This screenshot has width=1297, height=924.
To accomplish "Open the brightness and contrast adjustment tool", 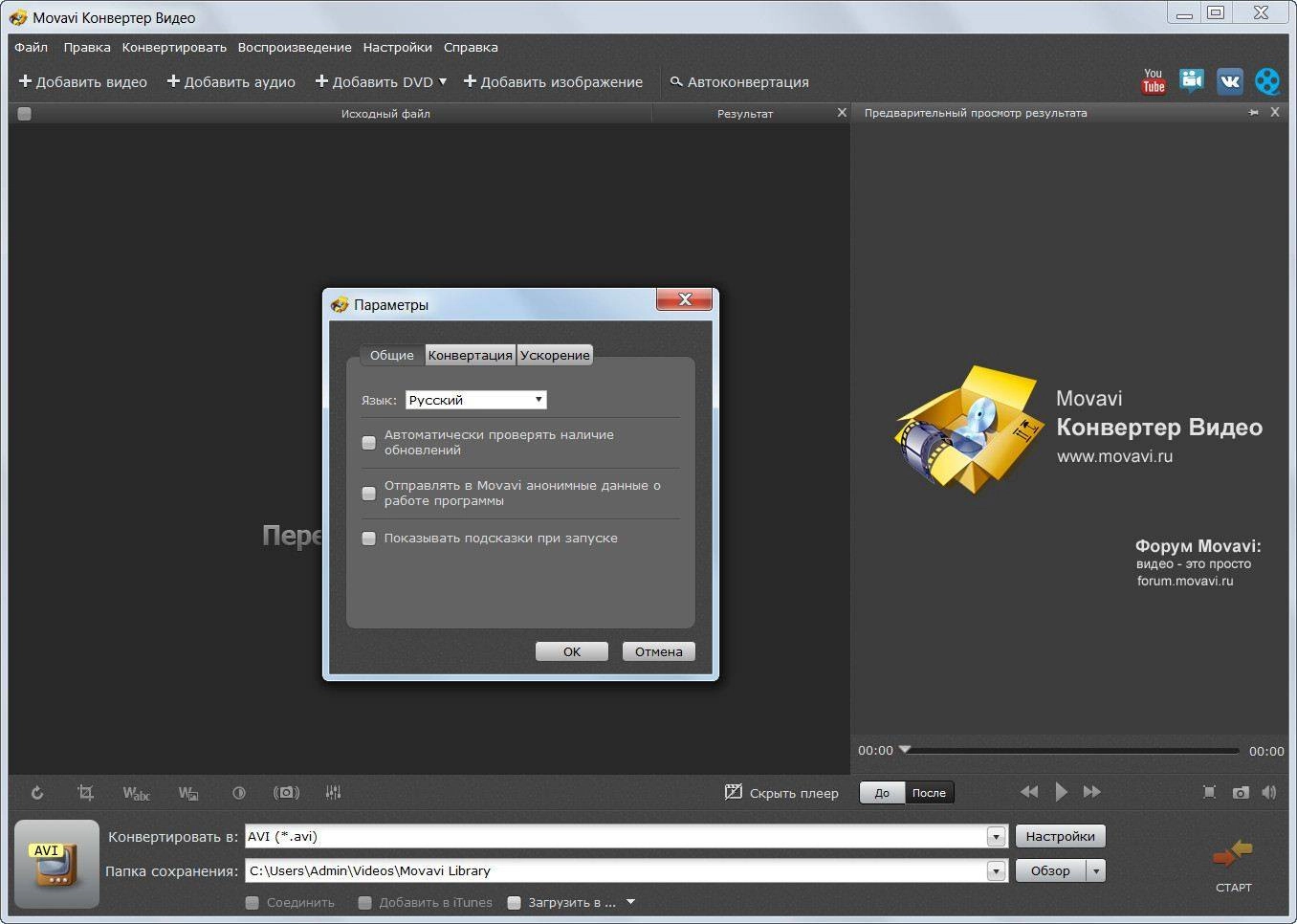I will [239, 793].
